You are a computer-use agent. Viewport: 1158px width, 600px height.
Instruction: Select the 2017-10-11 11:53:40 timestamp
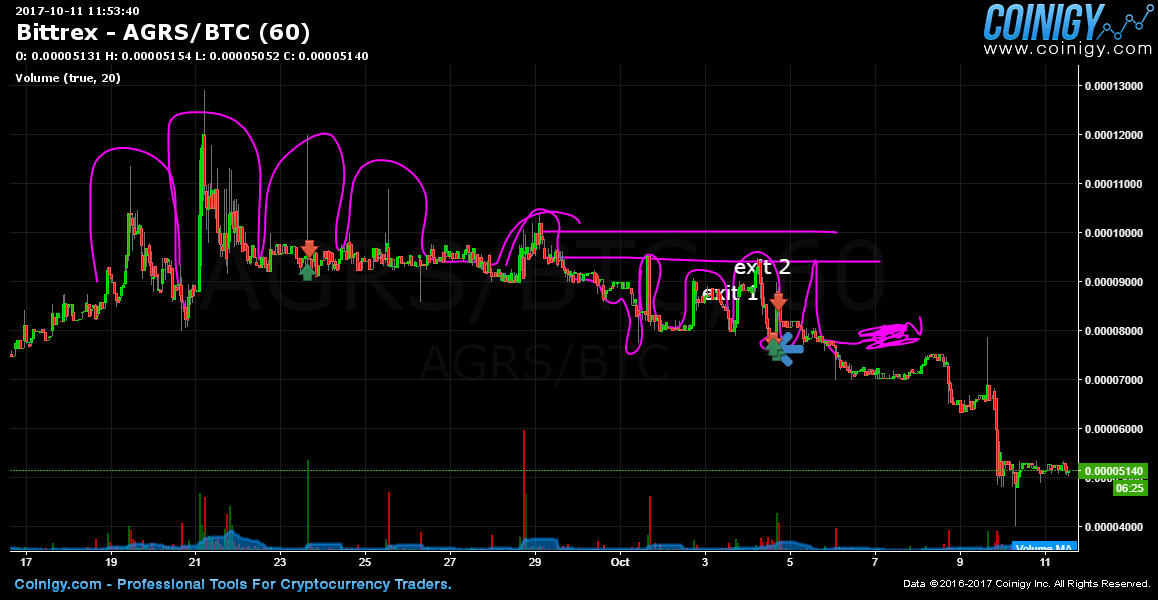[78, 11]
